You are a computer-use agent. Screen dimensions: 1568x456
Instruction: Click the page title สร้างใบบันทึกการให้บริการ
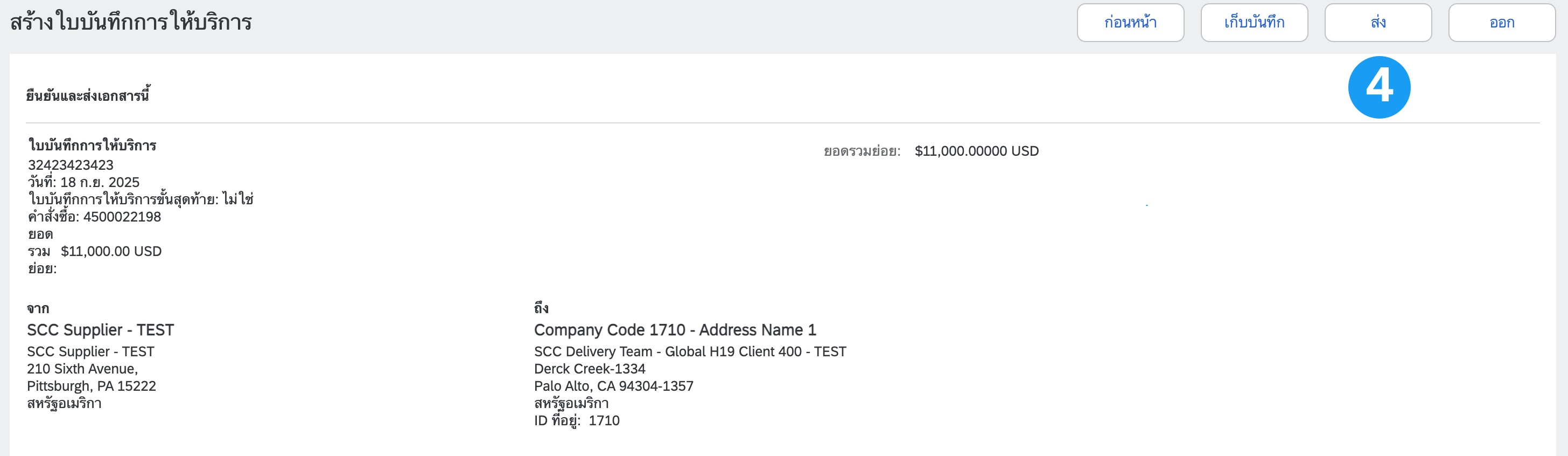[x=131, y=23]
